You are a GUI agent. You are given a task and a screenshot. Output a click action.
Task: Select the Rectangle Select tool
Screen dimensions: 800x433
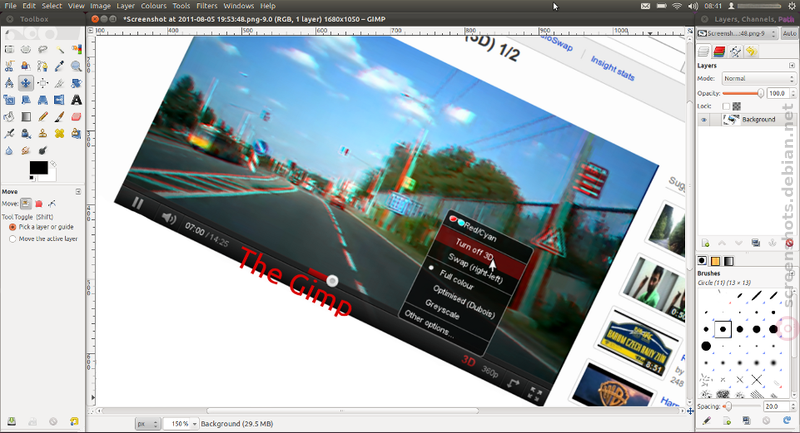point(9,49)
